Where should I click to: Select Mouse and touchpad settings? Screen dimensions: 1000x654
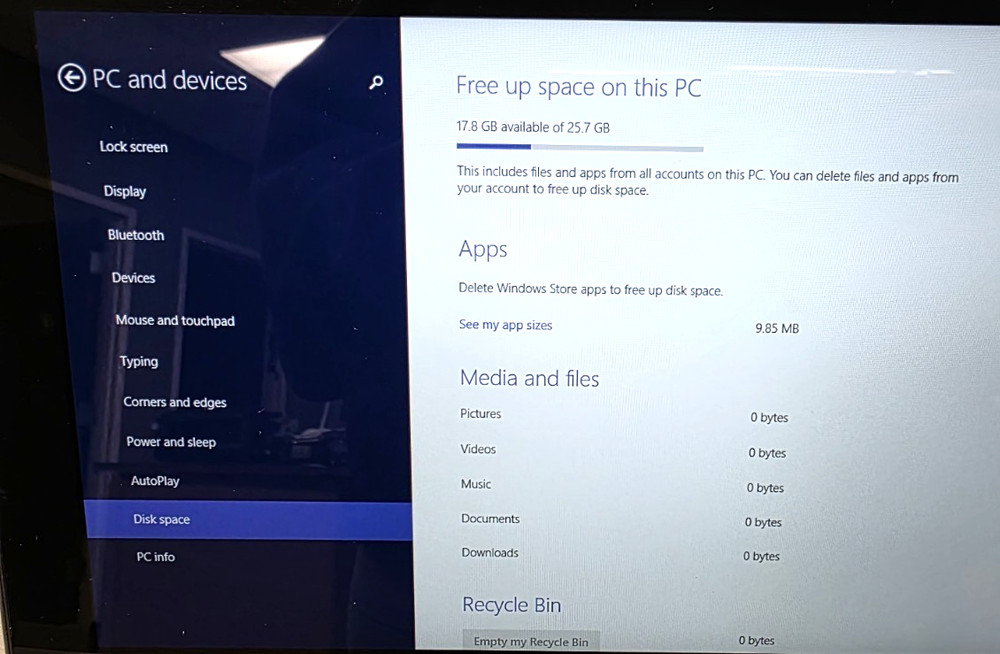[x=175, y=320]
